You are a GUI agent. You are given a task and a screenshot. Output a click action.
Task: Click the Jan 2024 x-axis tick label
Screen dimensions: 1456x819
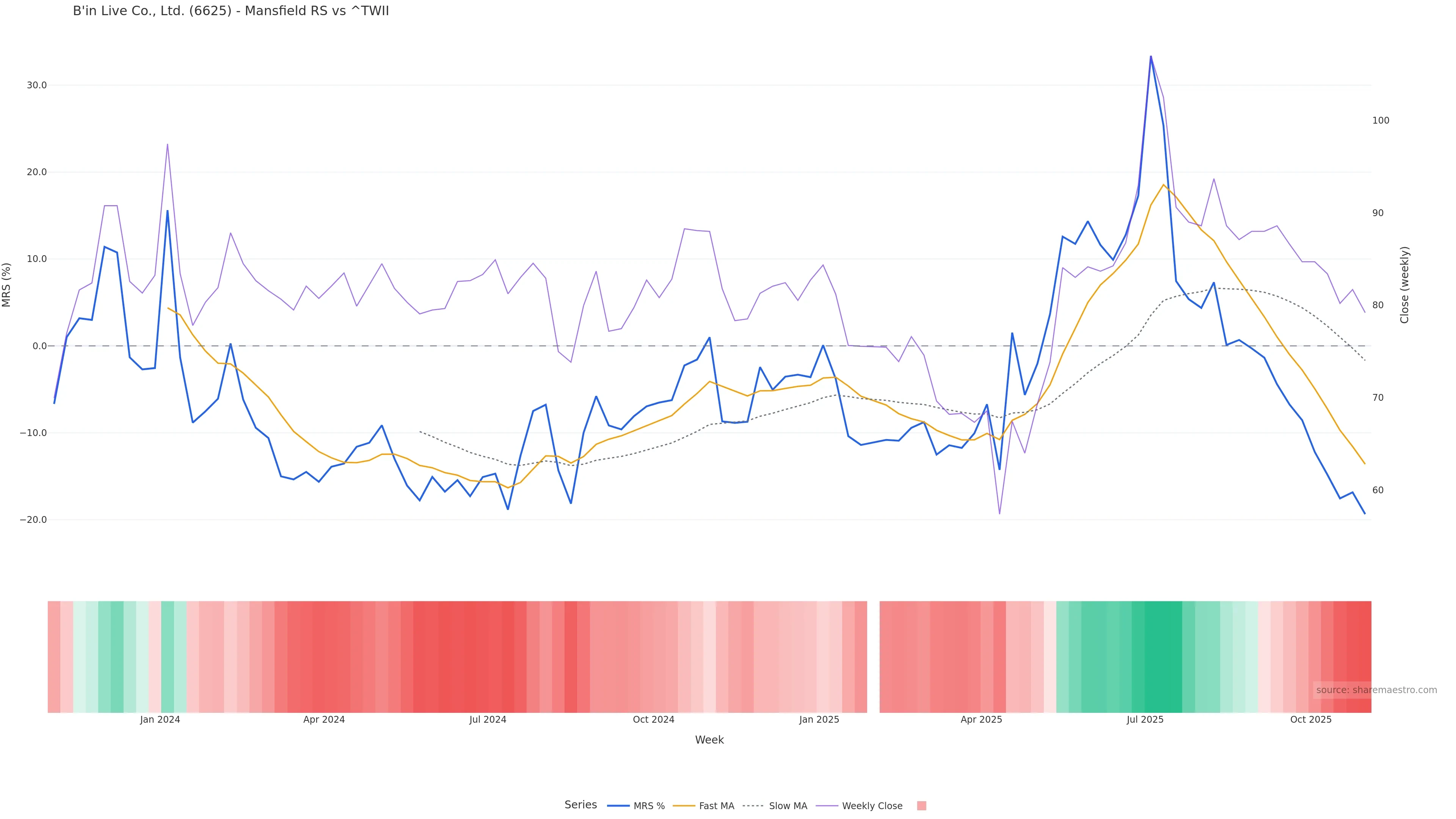click(x=160, y=720)
